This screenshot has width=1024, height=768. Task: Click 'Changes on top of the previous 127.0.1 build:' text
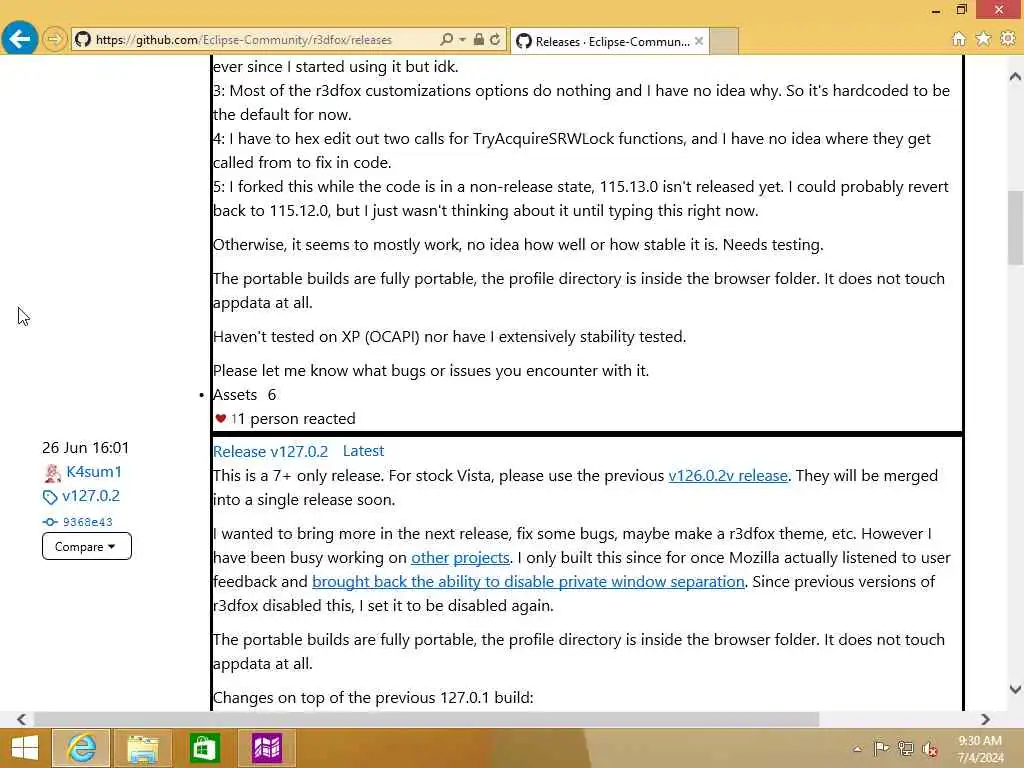(373, 697)
